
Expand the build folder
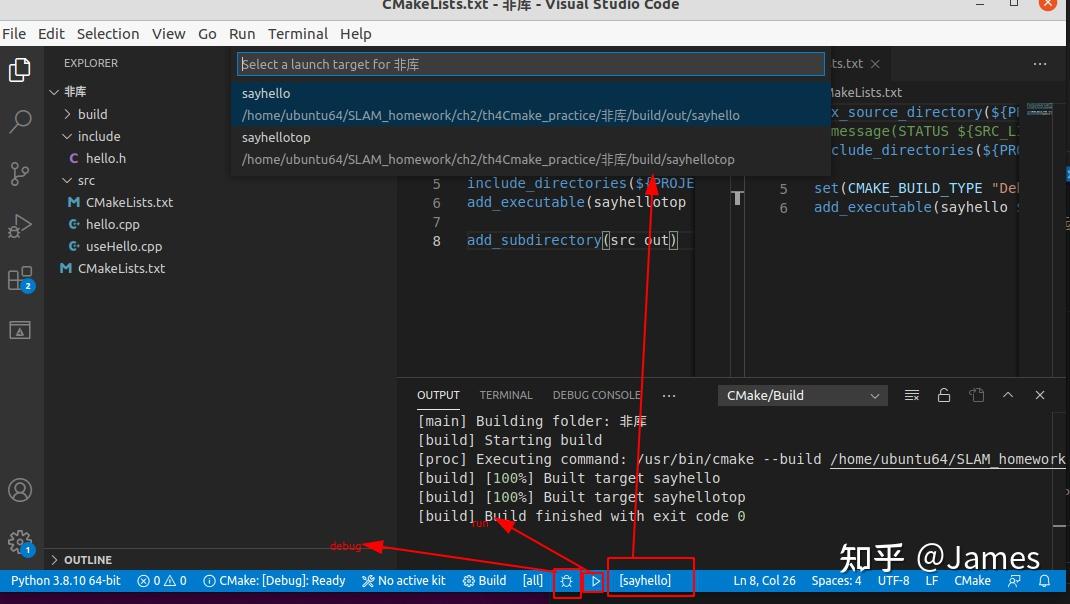click(220, 114)
